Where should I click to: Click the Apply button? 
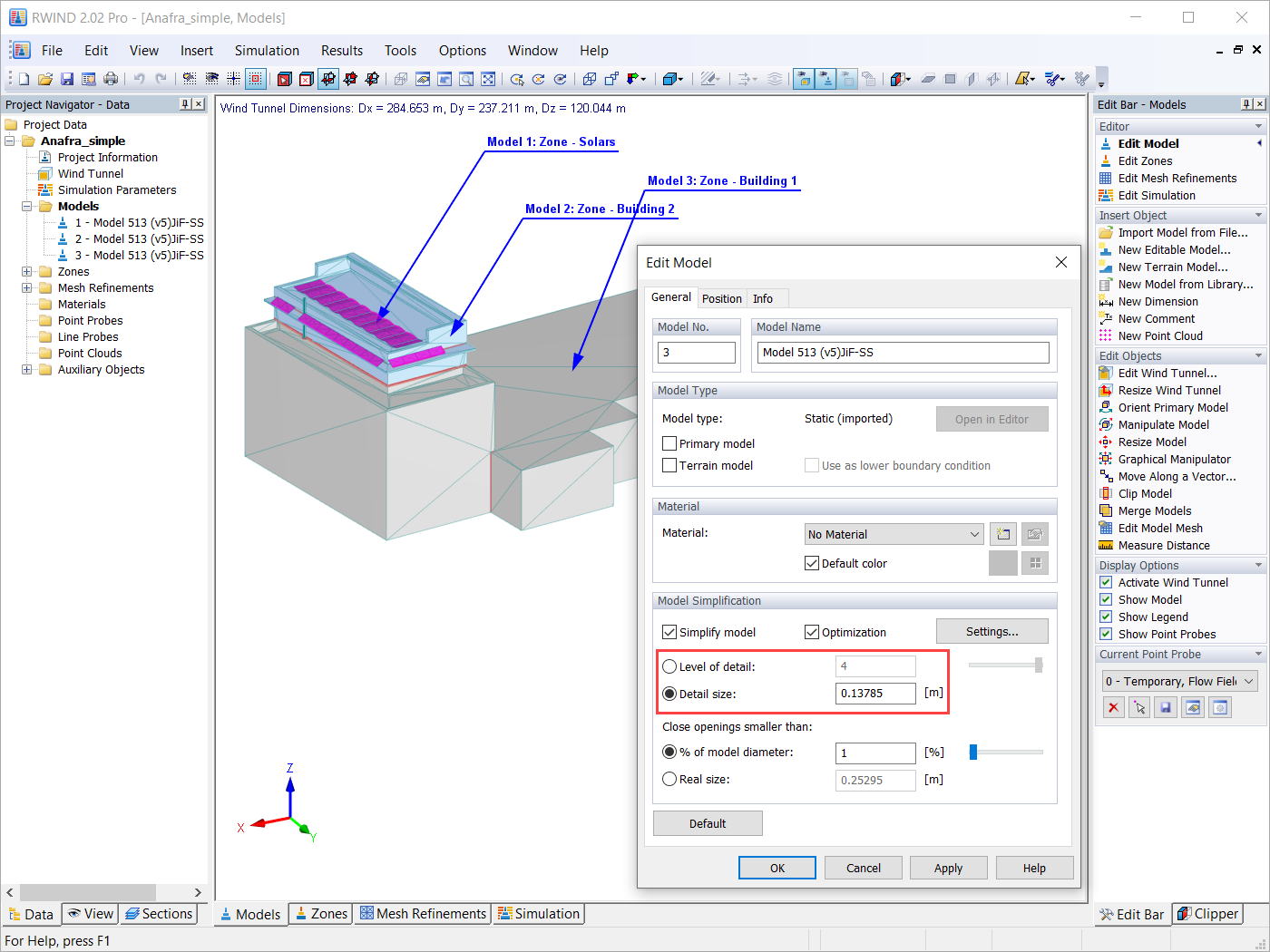pyautogui.click(x=949, y=869)
